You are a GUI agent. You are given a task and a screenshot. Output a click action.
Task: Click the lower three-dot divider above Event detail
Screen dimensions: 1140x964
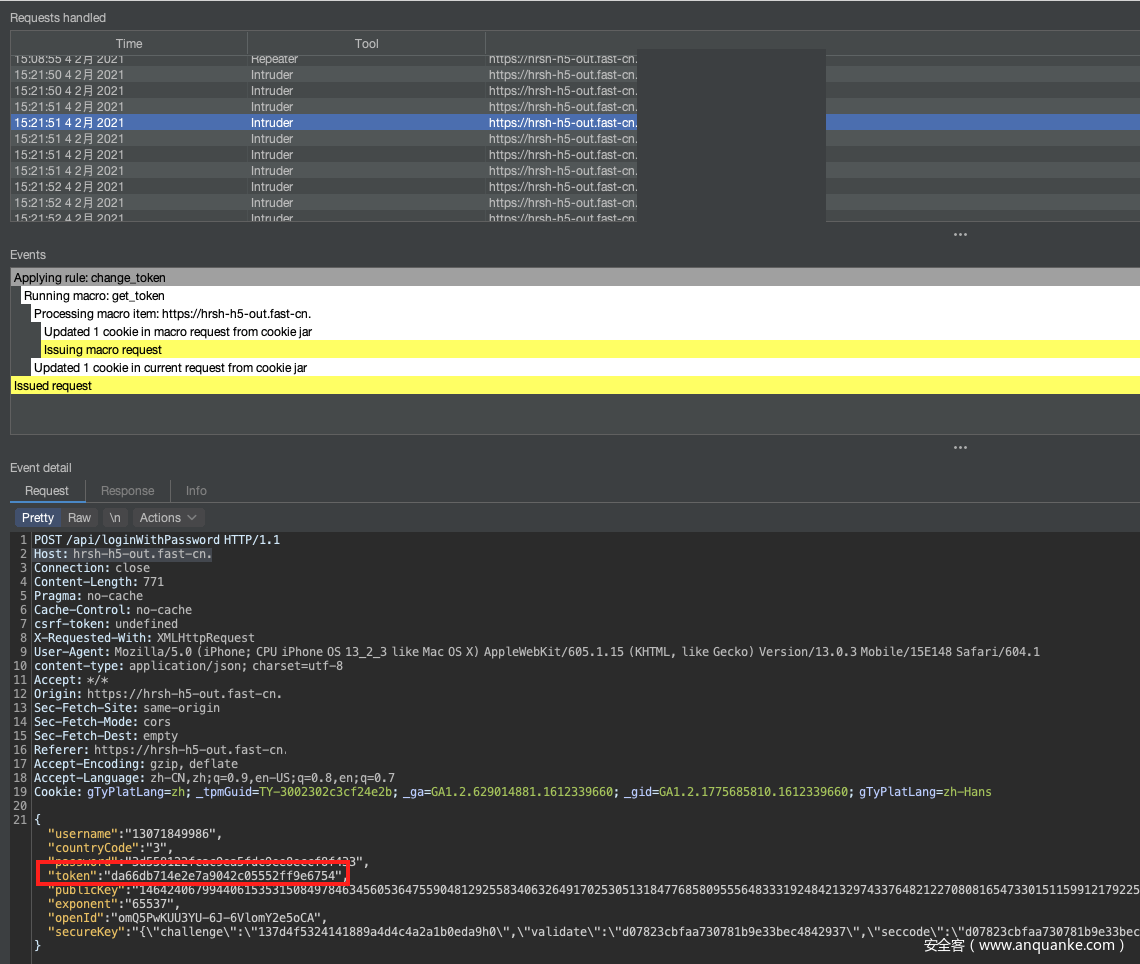coord(960,448)
